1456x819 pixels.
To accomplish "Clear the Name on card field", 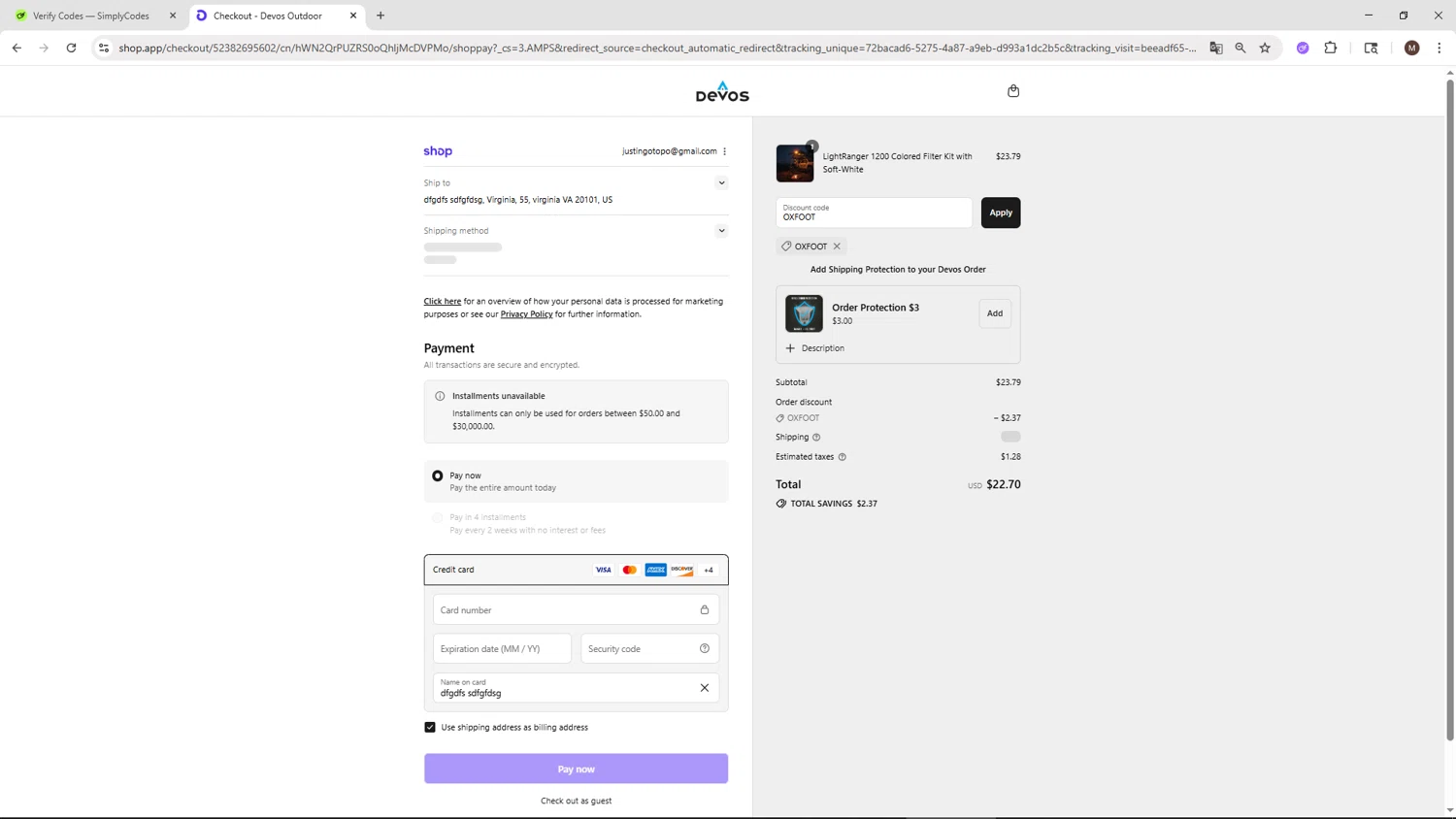I will [x=705, y=688].
